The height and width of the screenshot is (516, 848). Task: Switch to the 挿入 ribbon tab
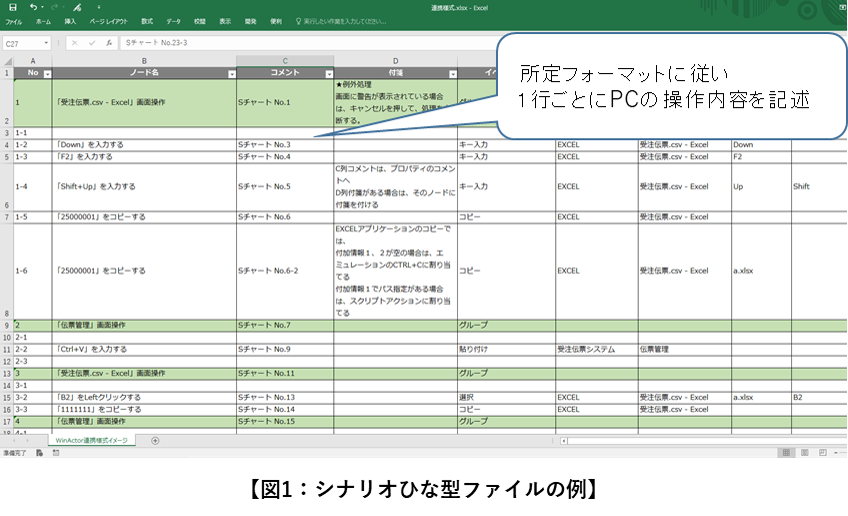[x=70, y=22]
